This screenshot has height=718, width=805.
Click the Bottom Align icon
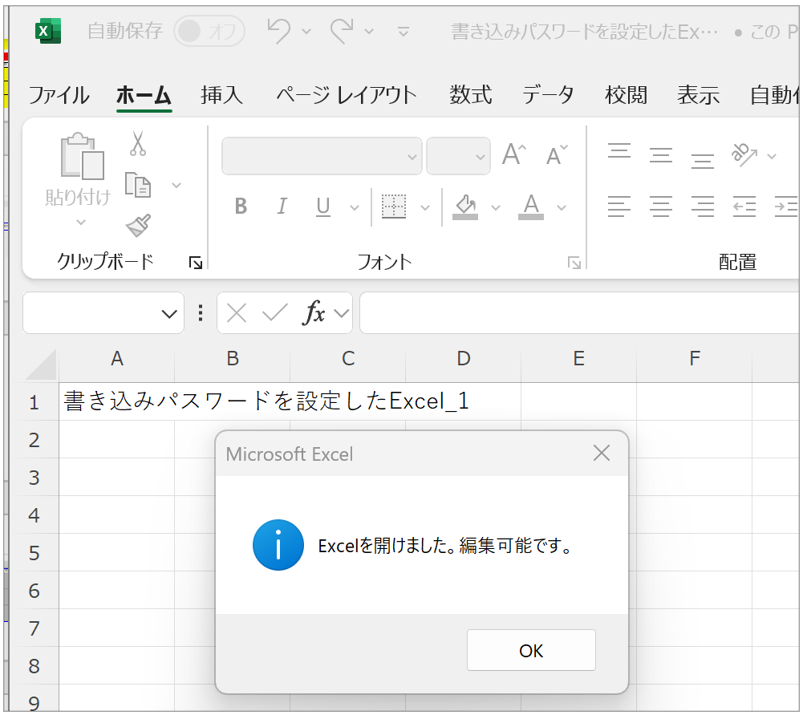[x=702, y=161]
